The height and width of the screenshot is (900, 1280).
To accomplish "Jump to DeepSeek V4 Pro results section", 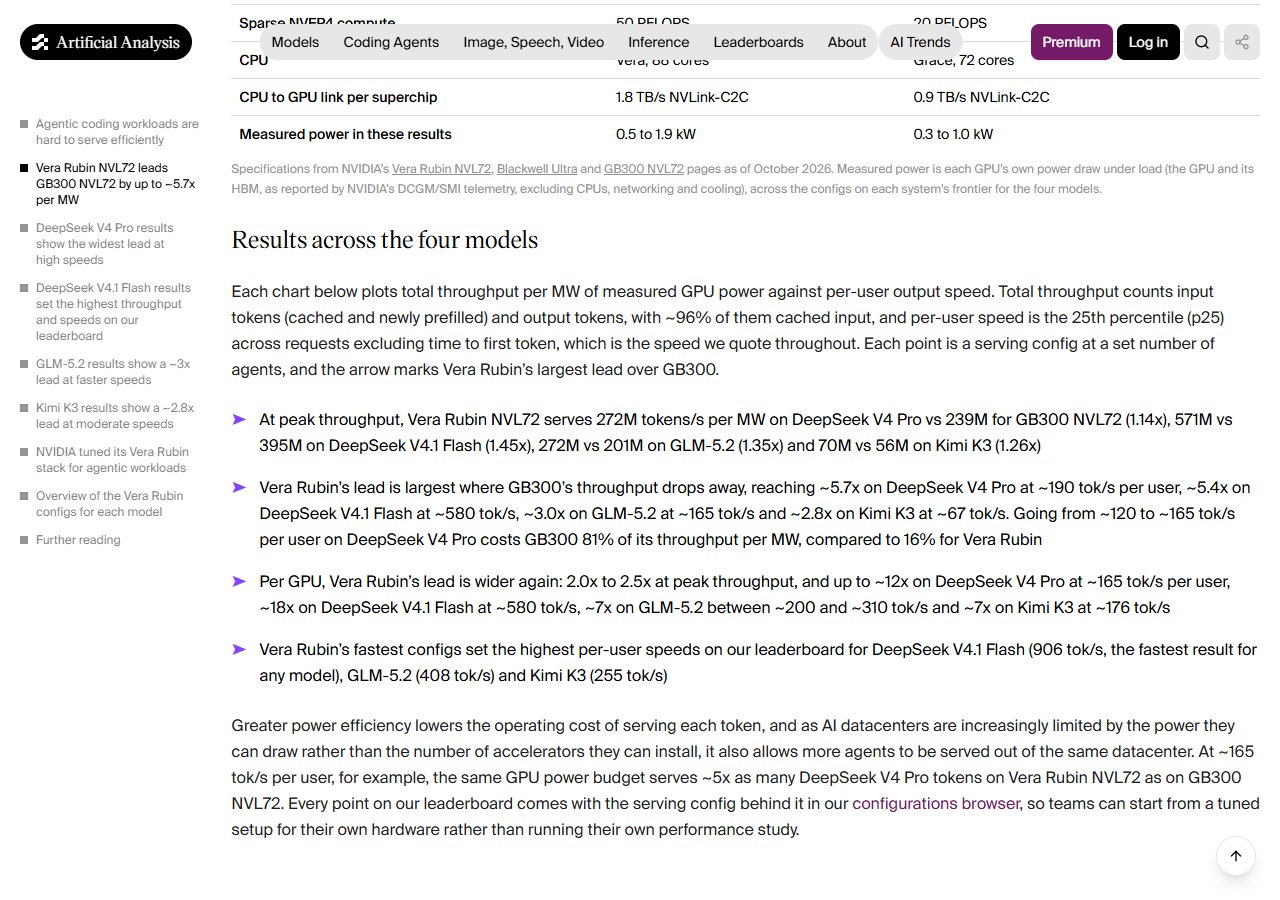I will [x=105, y=244].
